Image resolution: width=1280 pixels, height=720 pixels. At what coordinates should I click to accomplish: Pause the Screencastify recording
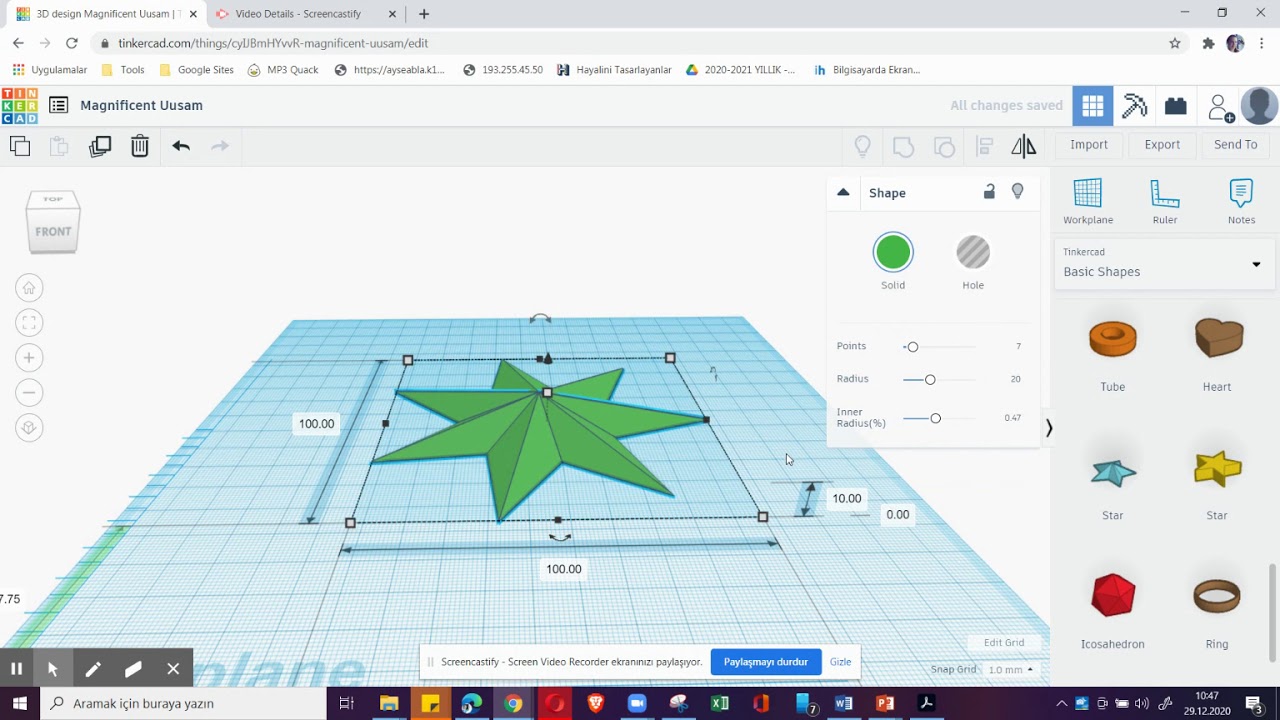(16, 669)
